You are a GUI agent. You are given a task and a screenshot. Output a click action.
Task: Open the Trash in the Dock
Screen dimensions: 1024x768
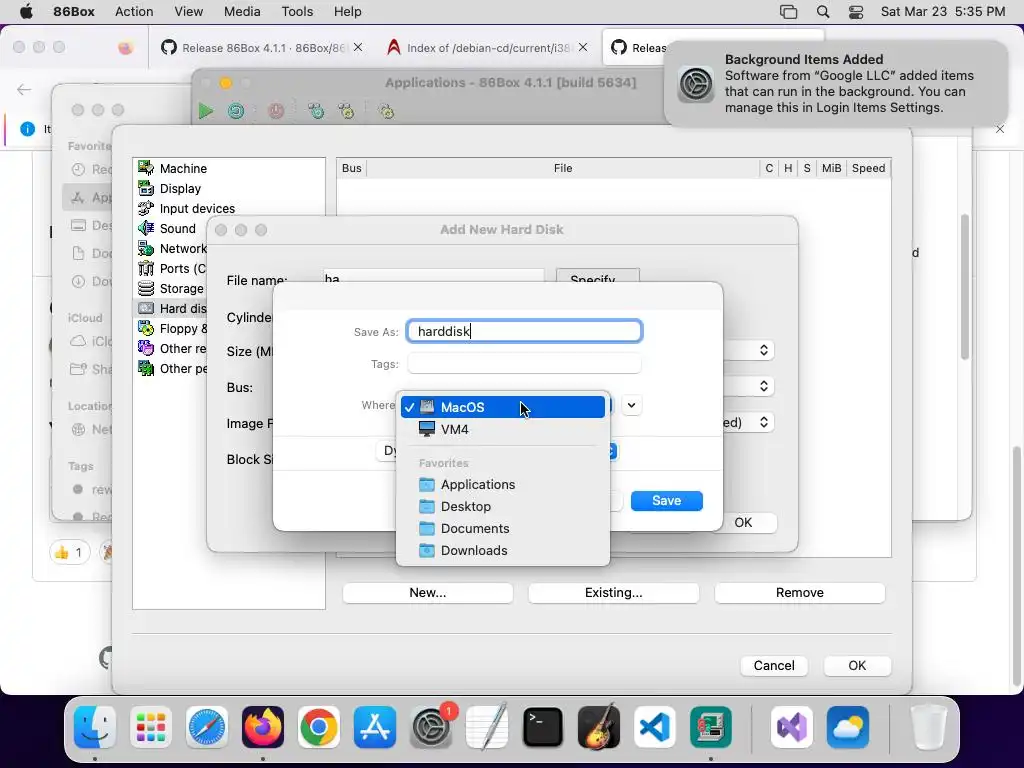tap(928, 727)
